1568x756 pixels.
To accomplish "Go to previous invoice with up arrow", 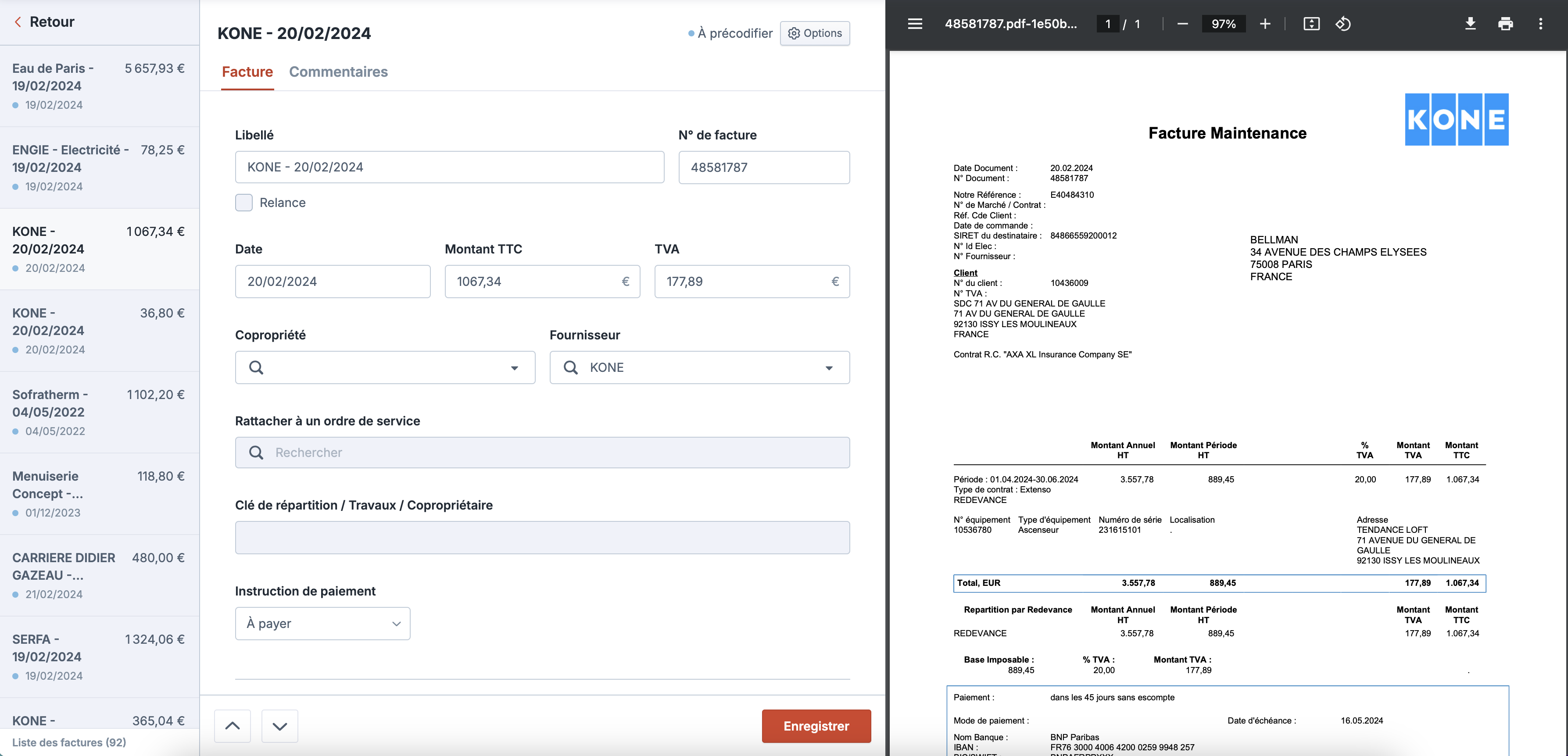I will tap(233, 726).
